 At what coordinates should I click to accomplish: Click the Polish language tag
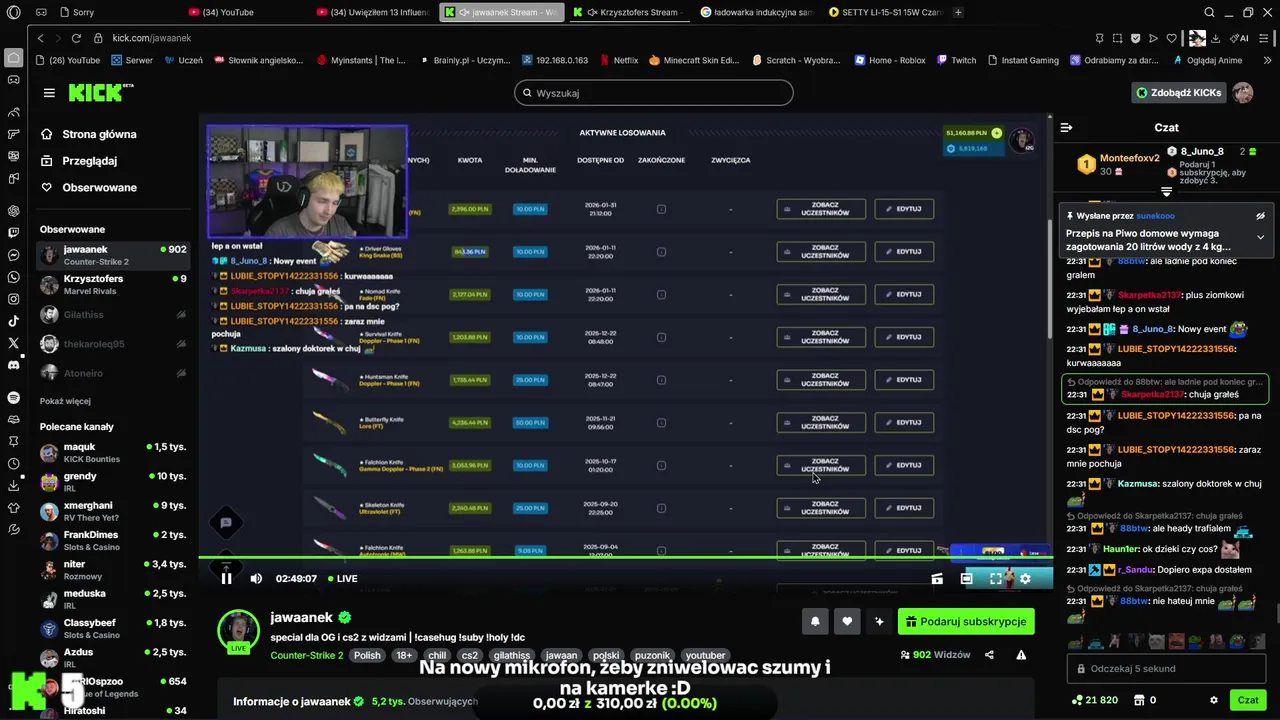tap(367, 655)
